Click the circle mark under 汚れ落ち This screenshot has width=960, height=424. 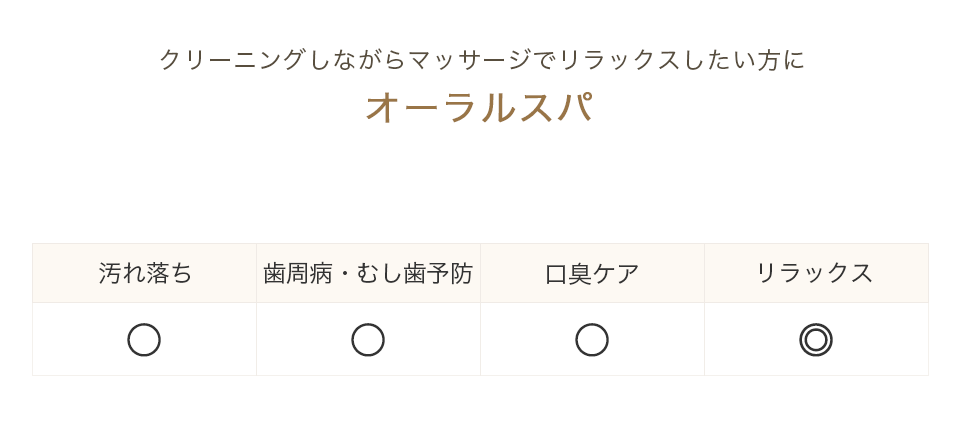coord(144,340)
